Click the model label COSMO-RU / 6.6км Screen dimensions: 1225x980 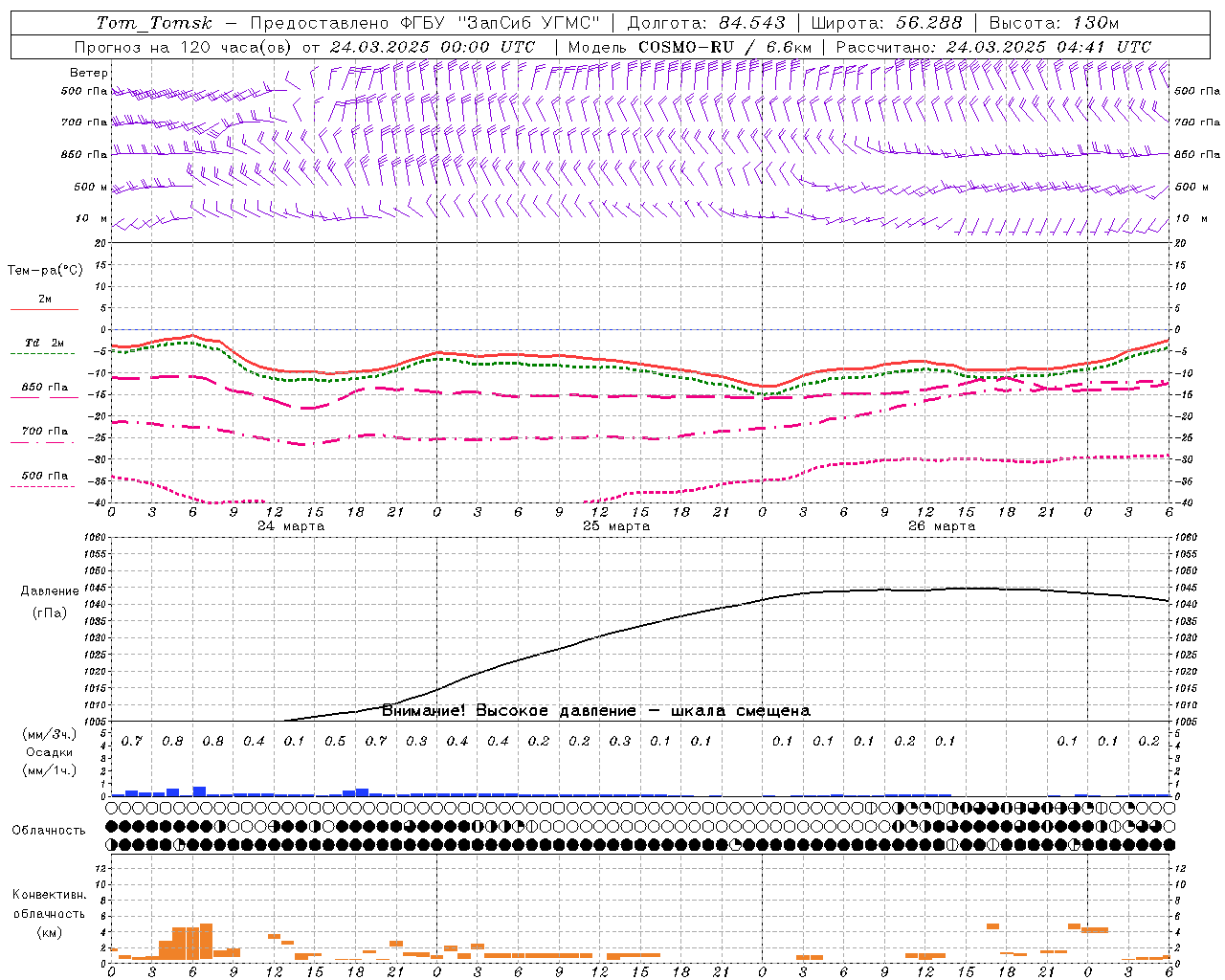tap(725, 47)
